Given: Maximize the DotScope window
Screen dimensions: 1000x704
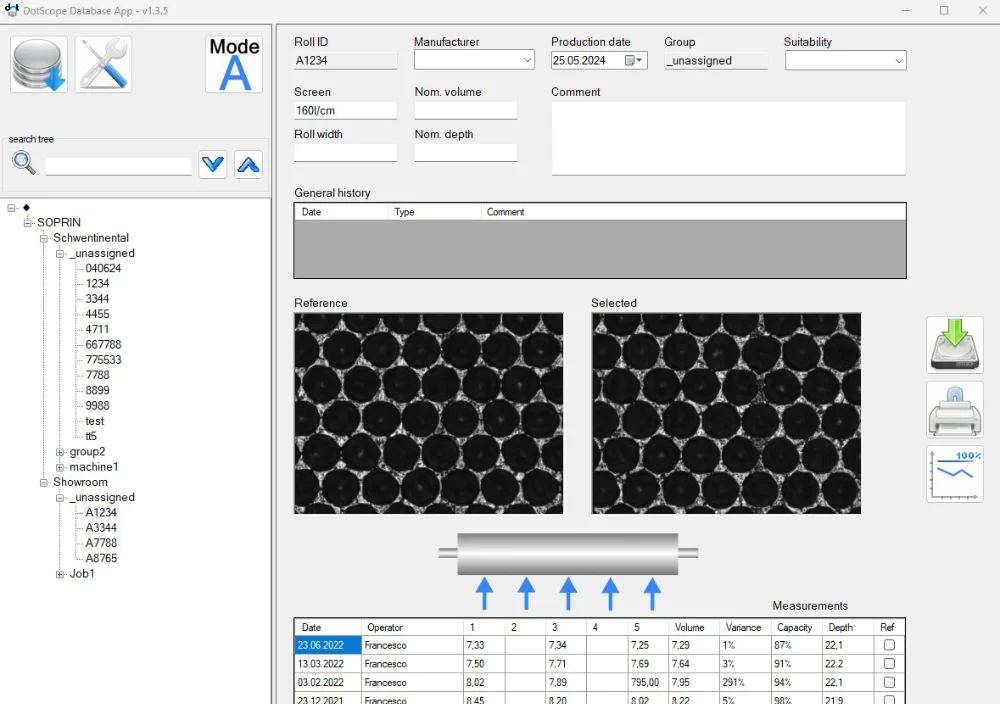Looking at the screenshot, I should (944, 10).
